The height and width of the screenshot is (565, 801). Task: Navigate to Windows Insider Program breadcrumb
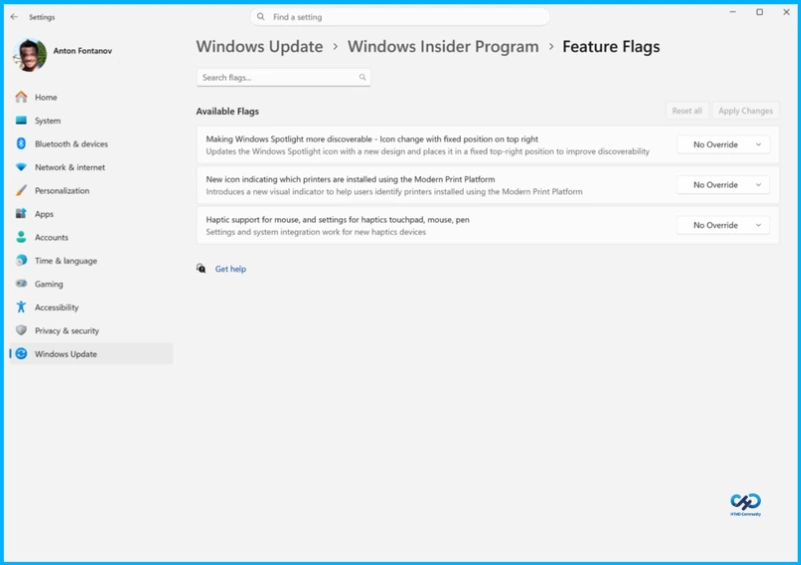443,46
